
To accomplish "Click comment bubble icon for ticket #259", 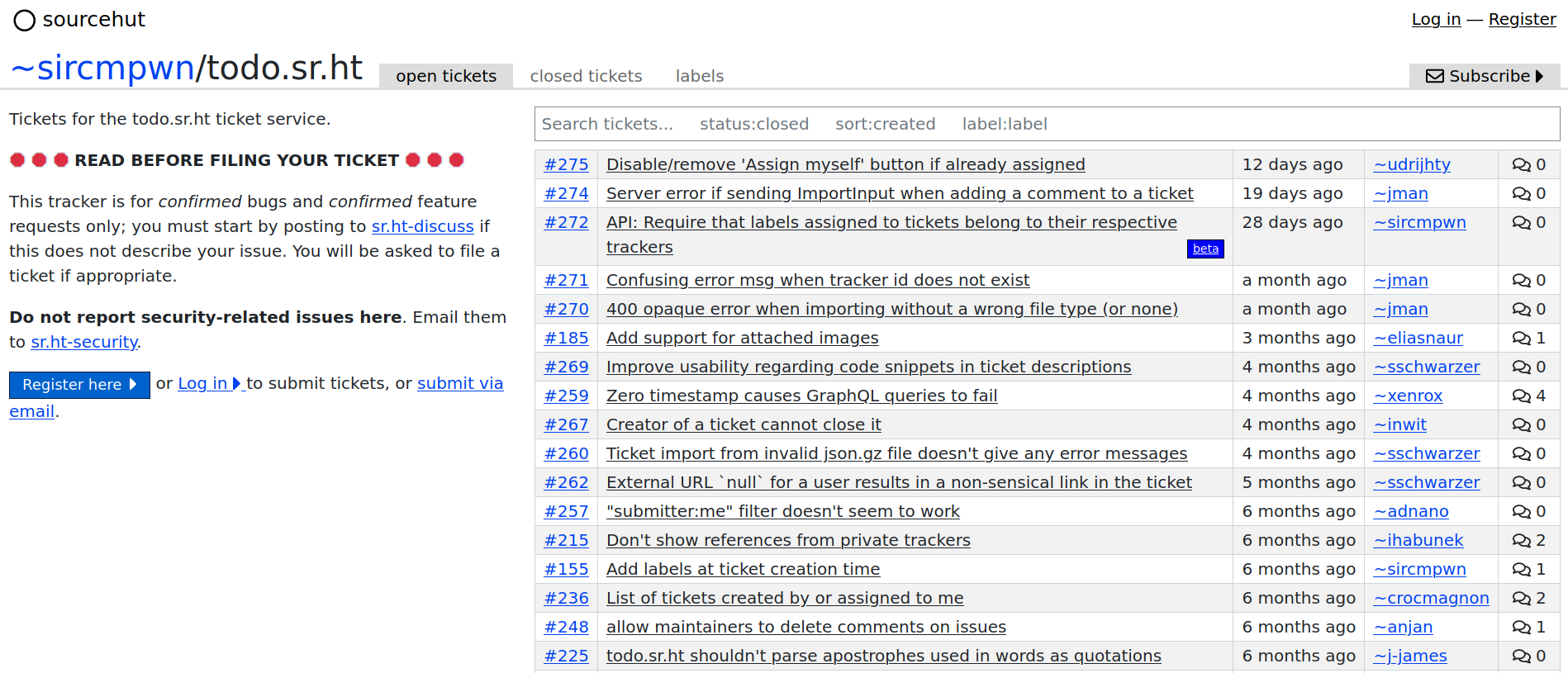I will pos(1521,396).
